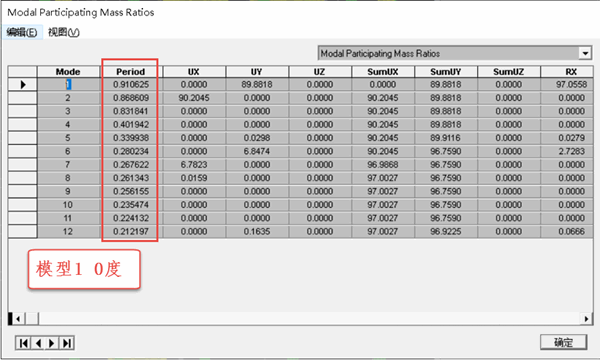Image resolution: width=600 pixels, height=360 pixels.
Task: Open the 视图(V) menu
Action: pyautogui.click(x=64, y=32)
